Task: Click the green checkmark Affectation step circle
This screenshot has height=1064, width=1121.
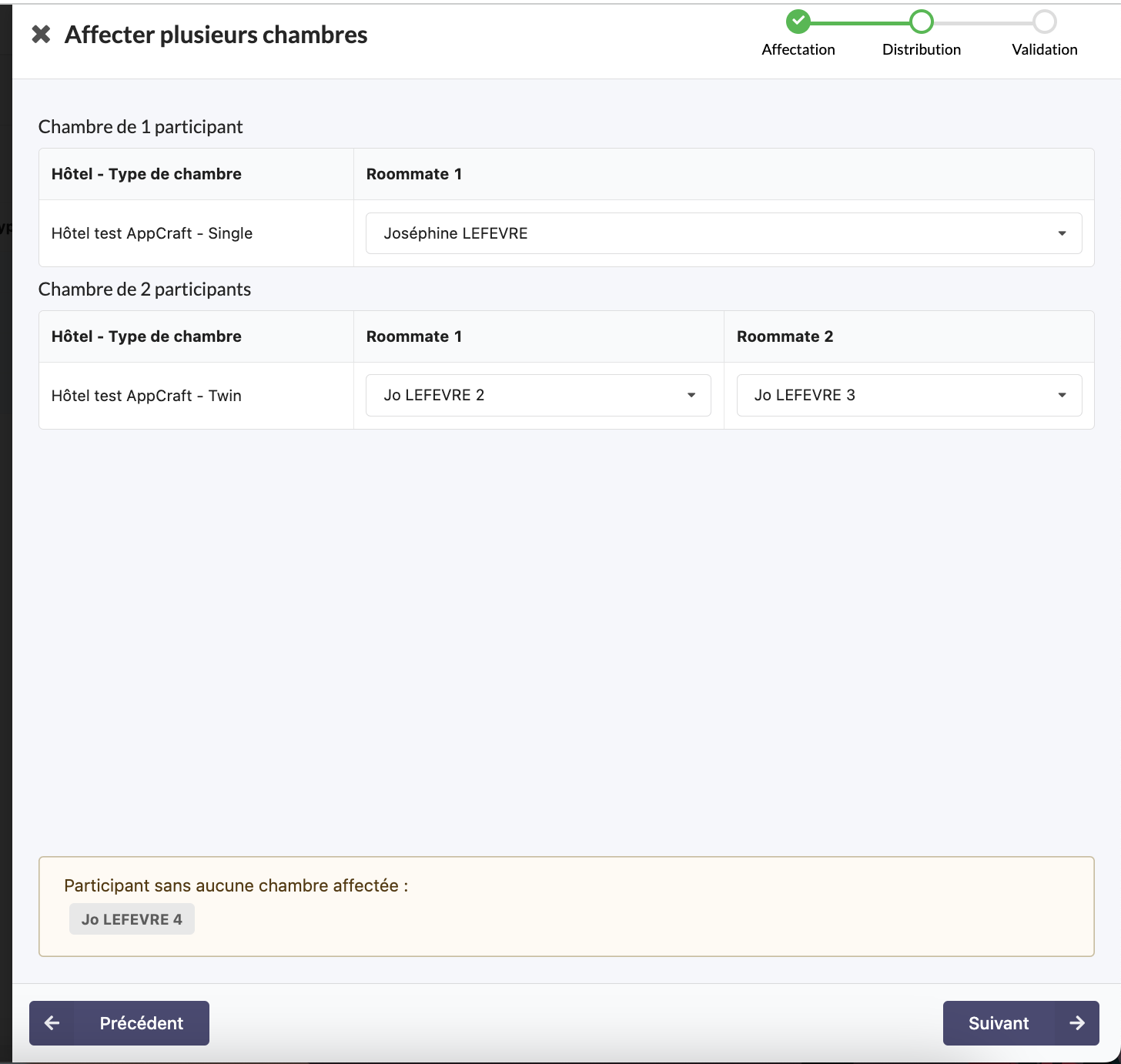Action: point(798,22)
